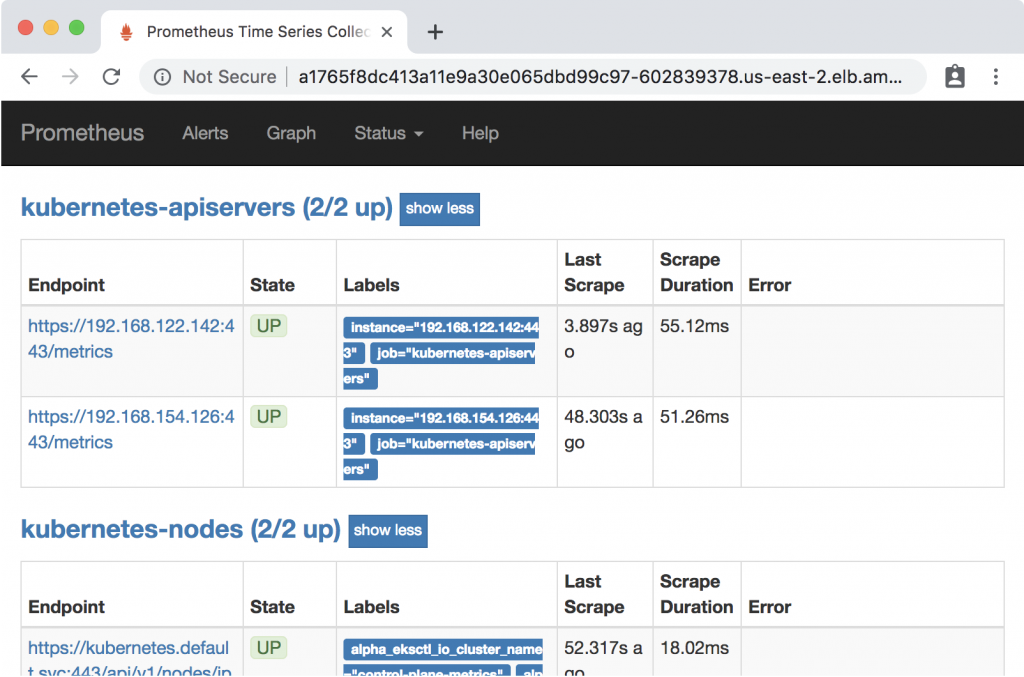Click Endpoint header in apiservers table
The height and width of the screenshot is (677, 1024).
[67, 285]
